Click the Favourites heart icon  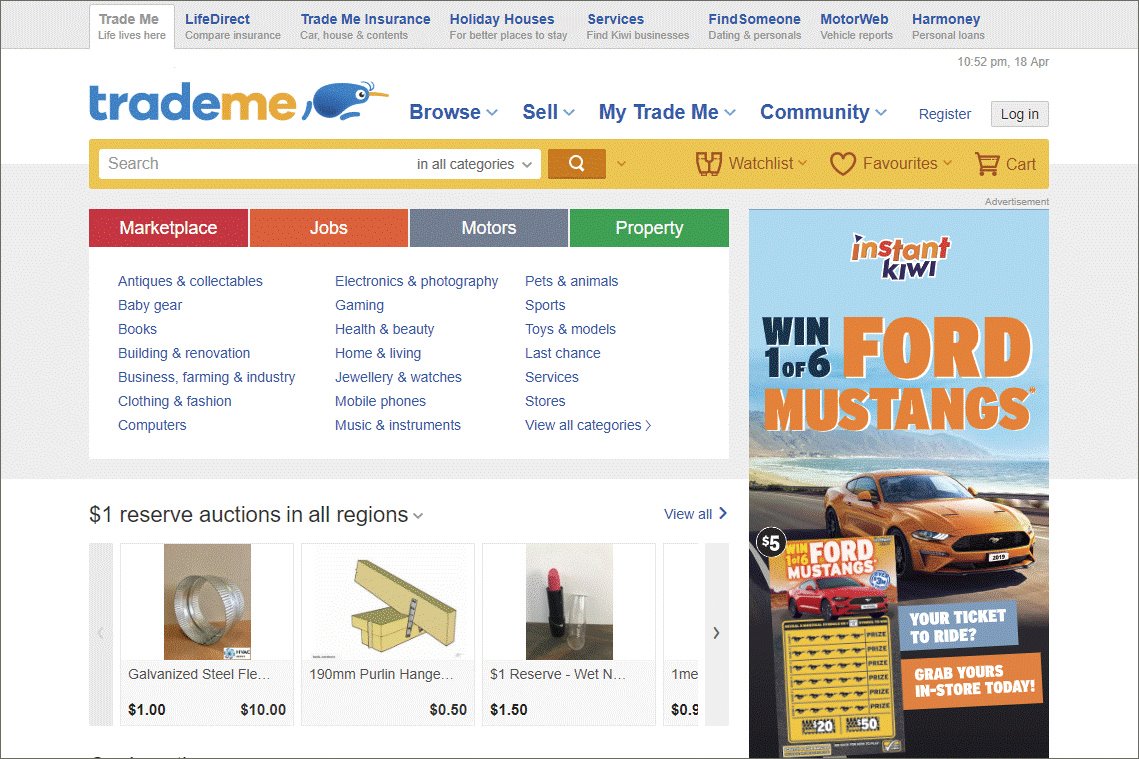(843, 164)
